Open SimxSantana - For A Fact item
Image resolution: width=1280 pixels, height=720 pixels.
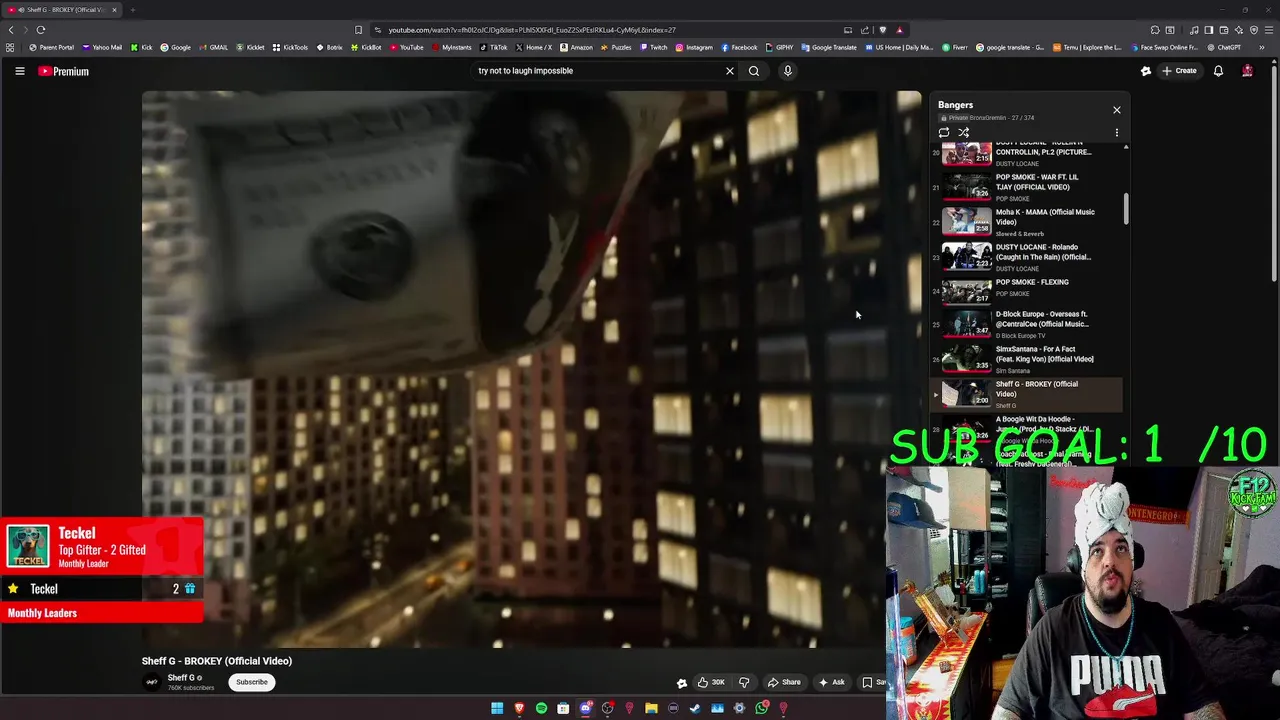click(x=1028, y=359)
